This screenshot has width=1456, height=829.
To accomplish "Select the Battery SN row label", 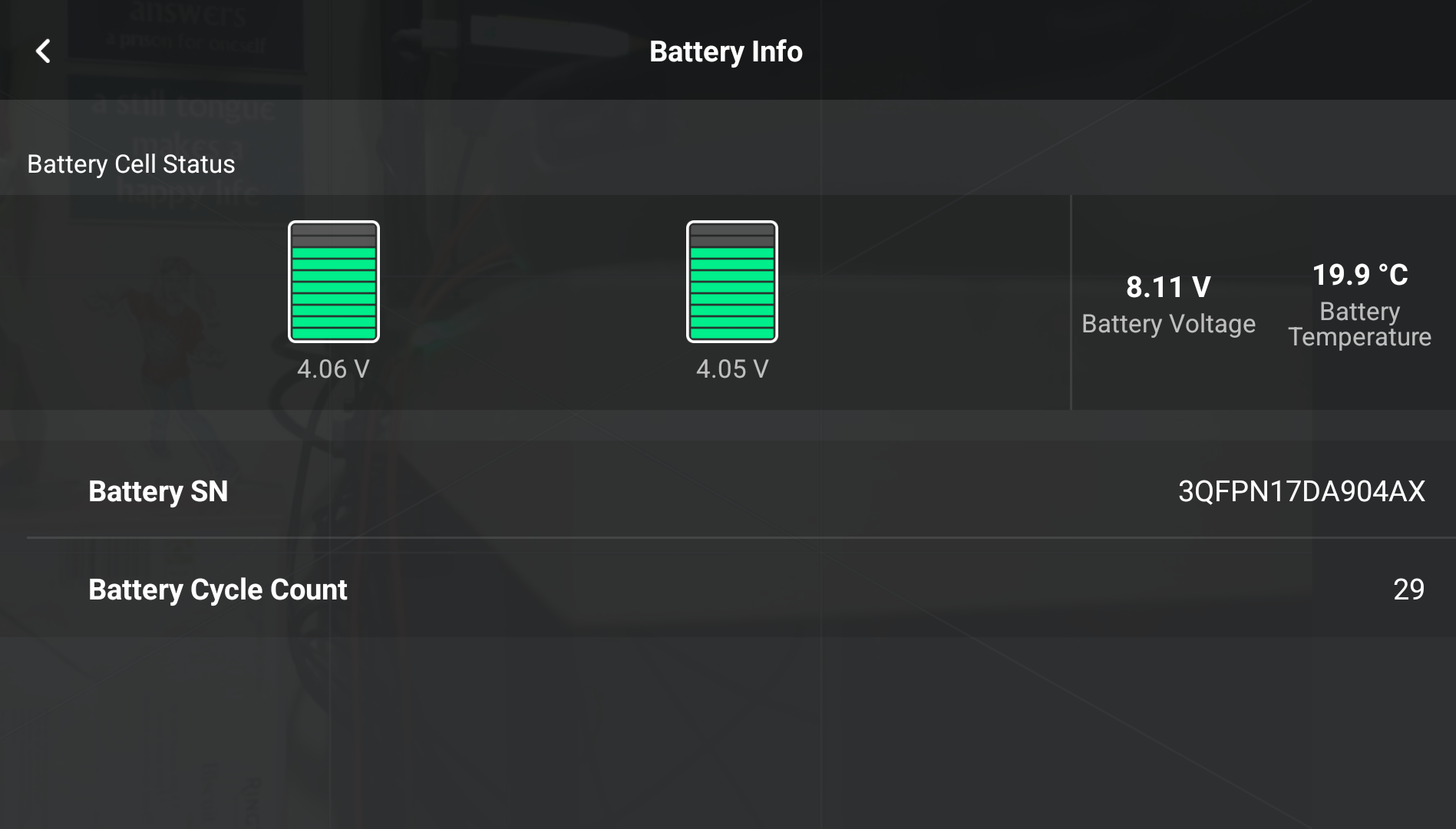I will [158, 491].
